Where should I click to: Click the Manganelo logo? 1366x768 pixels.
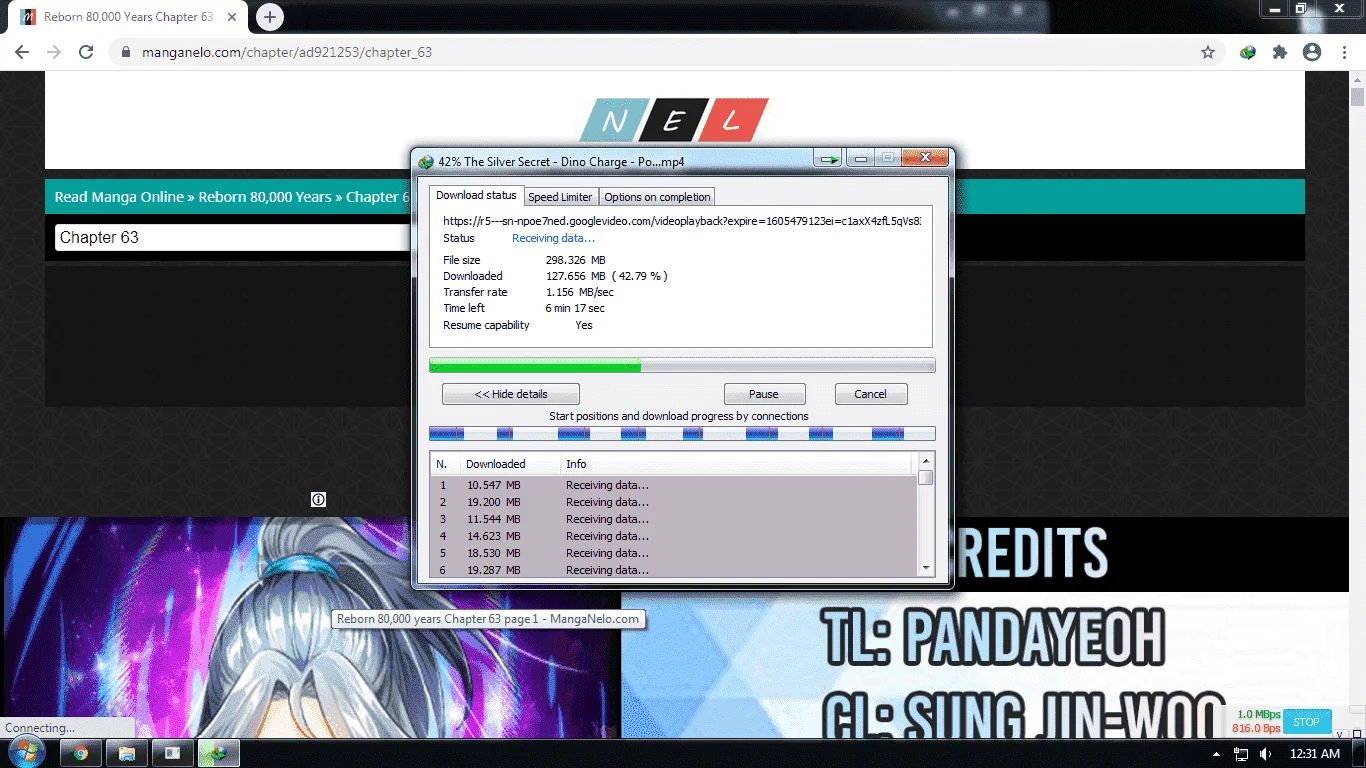tap(674, 120)
